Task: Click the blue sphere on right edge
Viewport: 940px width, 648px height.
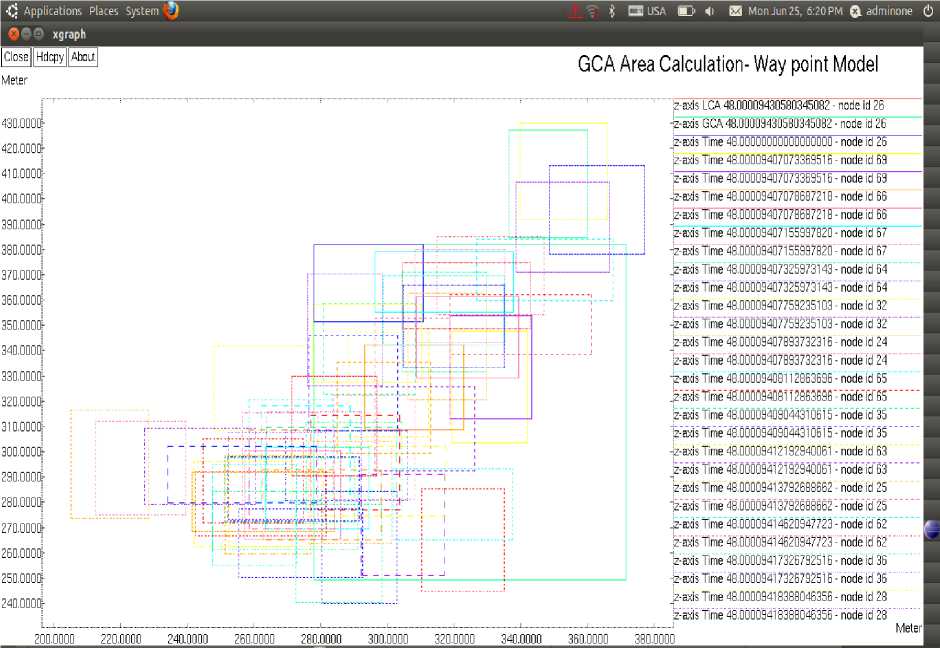Action: pos(932,530)
